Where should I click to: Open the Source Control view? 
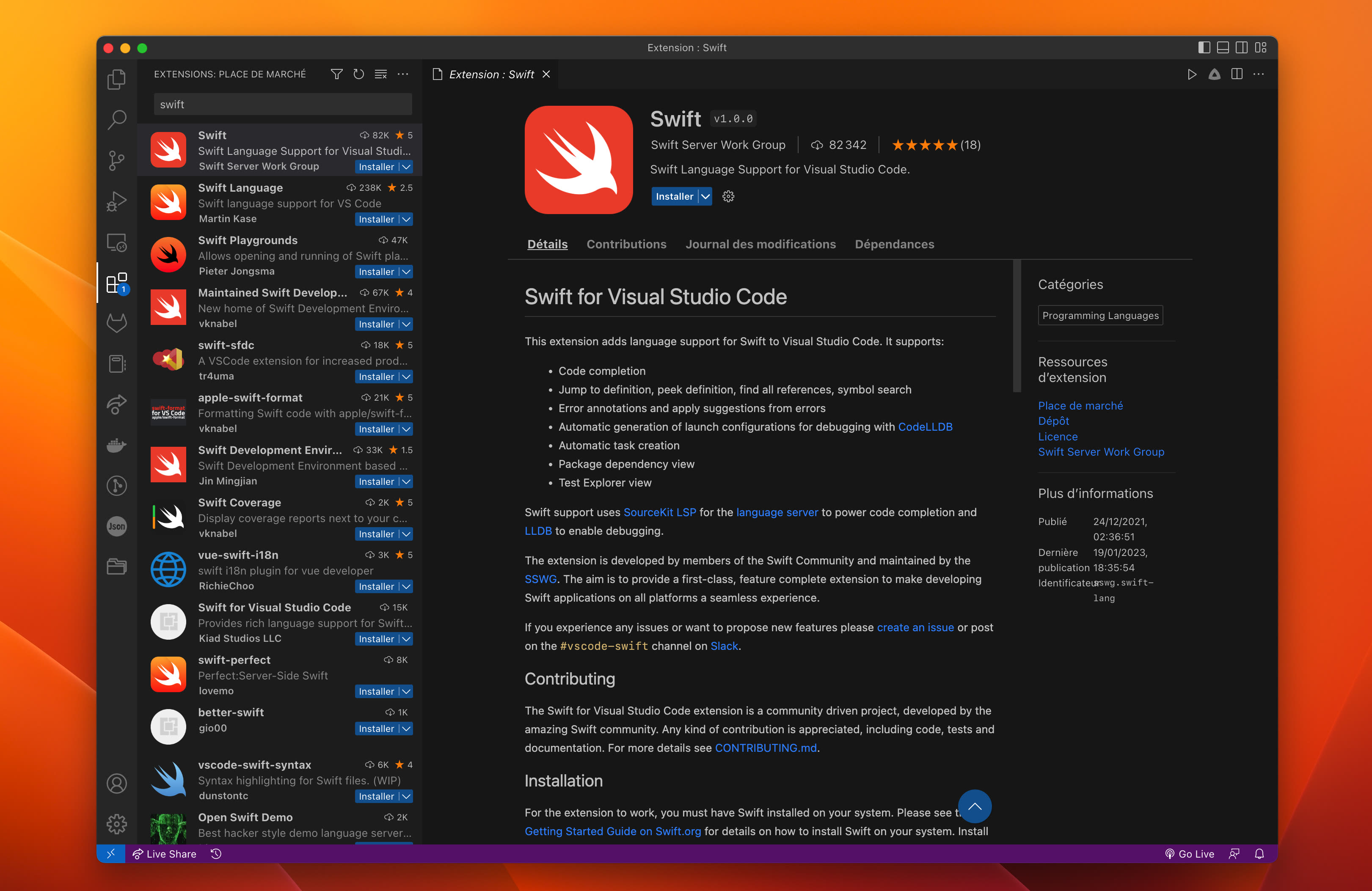pyautogui.click(x=116, y=160)
